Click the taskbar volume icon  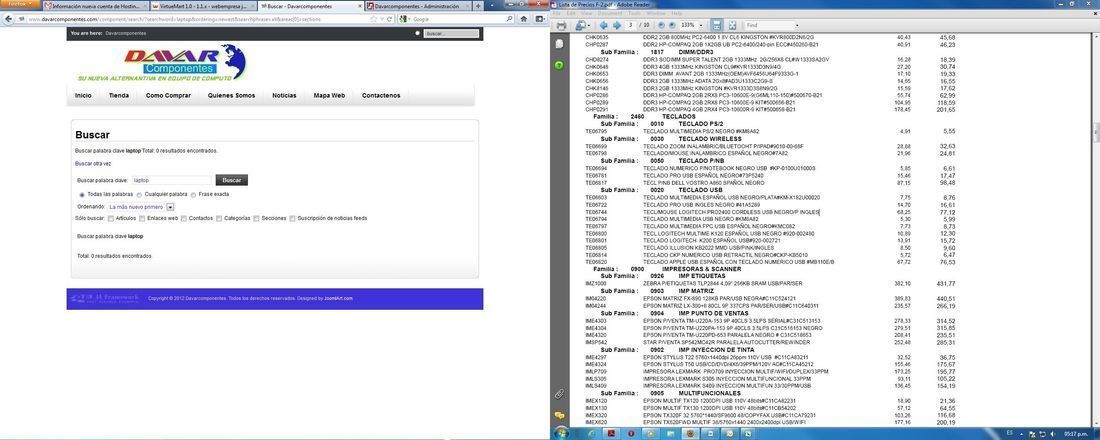(1052, 433)
